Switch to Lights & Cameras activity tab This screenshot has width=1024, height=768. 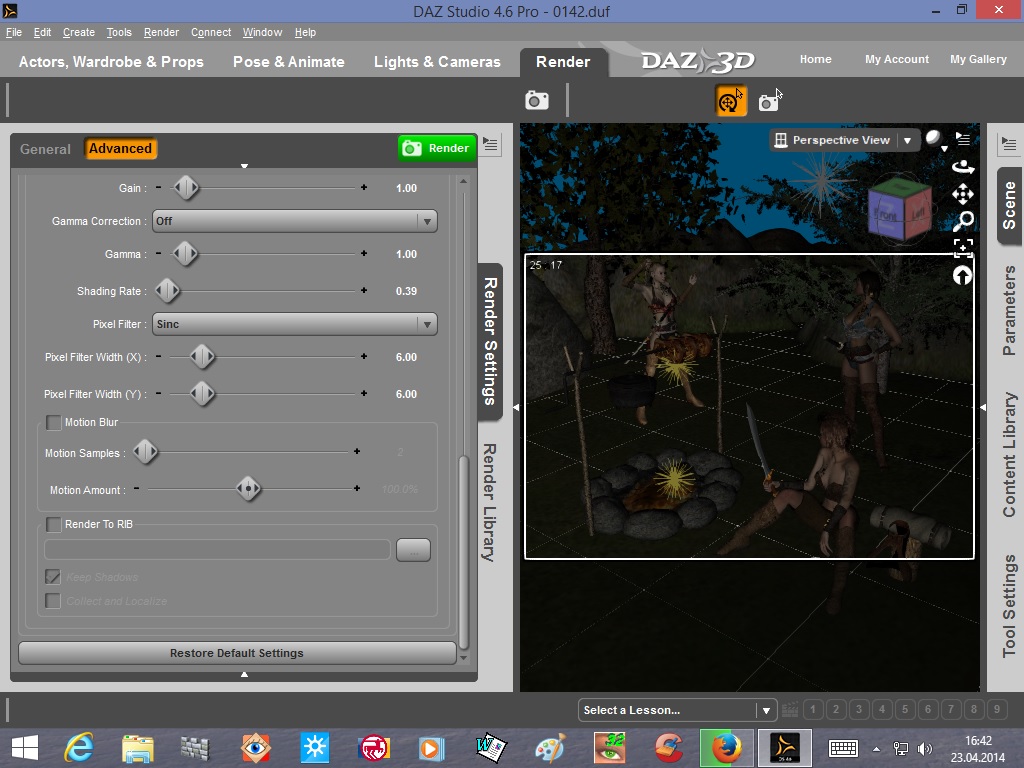(437, 62)
